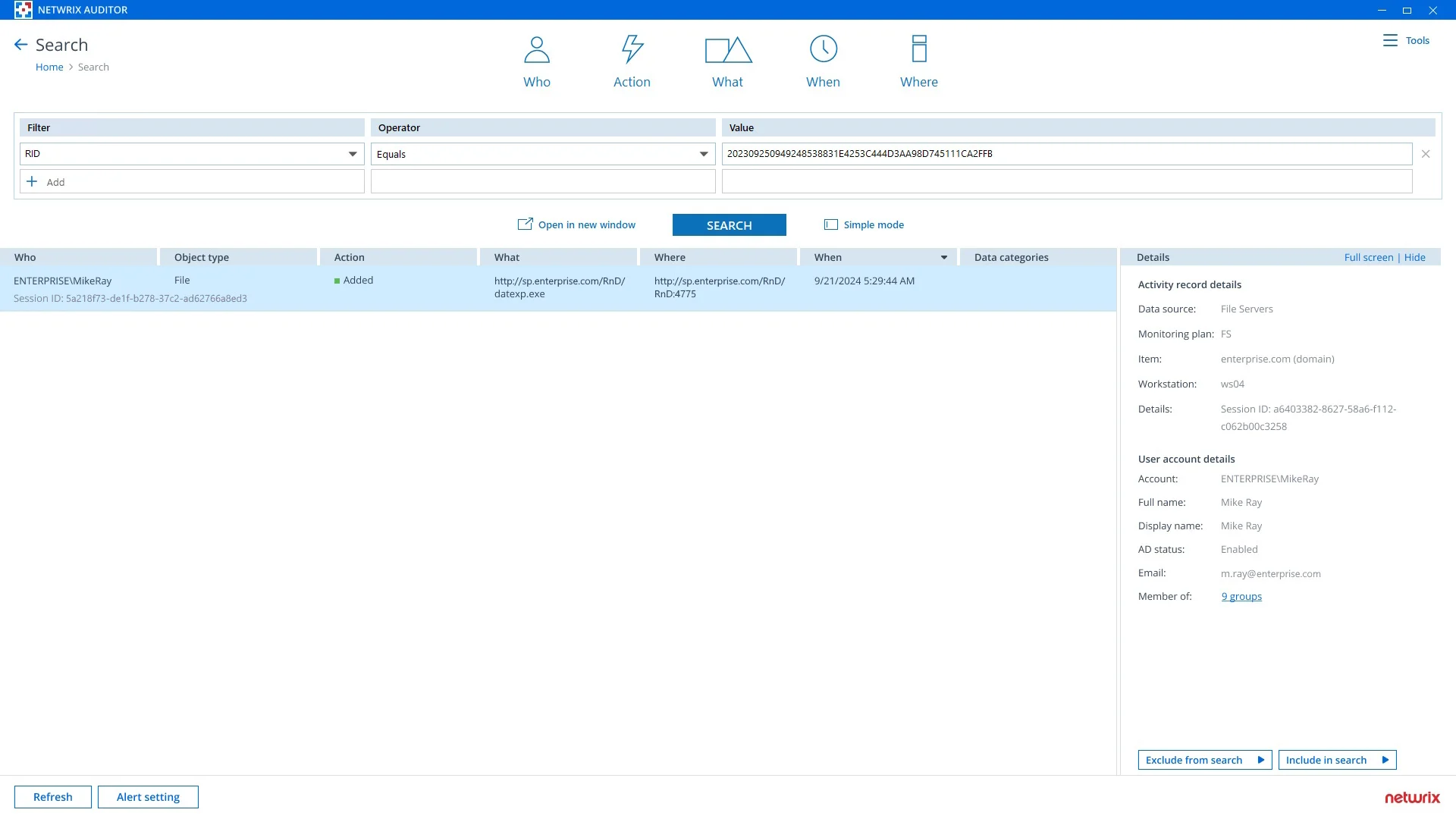The width and height of the screenshot is (1456, 819).
Task: Click the m.ray@enterprise.com email value
Action: pos(1271,573)
